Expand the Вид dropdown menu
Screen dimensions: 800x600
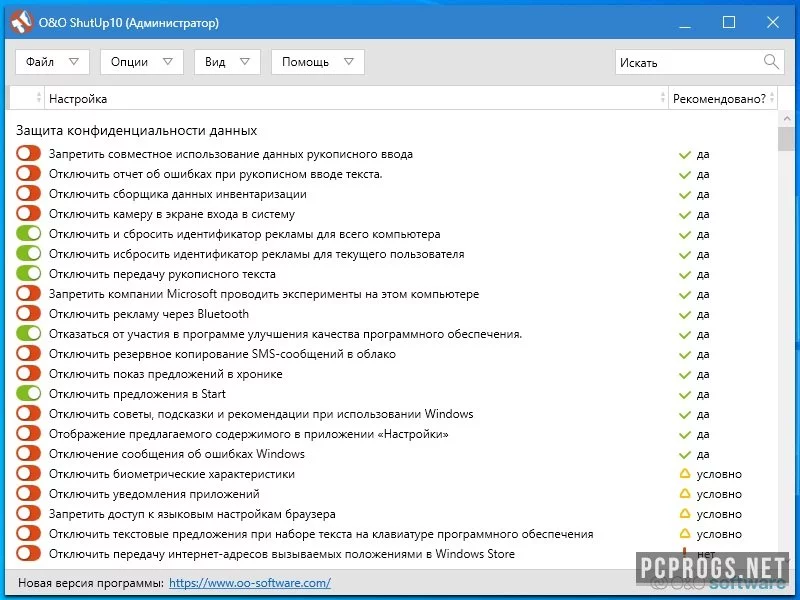pyautogui.click(x=227, y=62)
